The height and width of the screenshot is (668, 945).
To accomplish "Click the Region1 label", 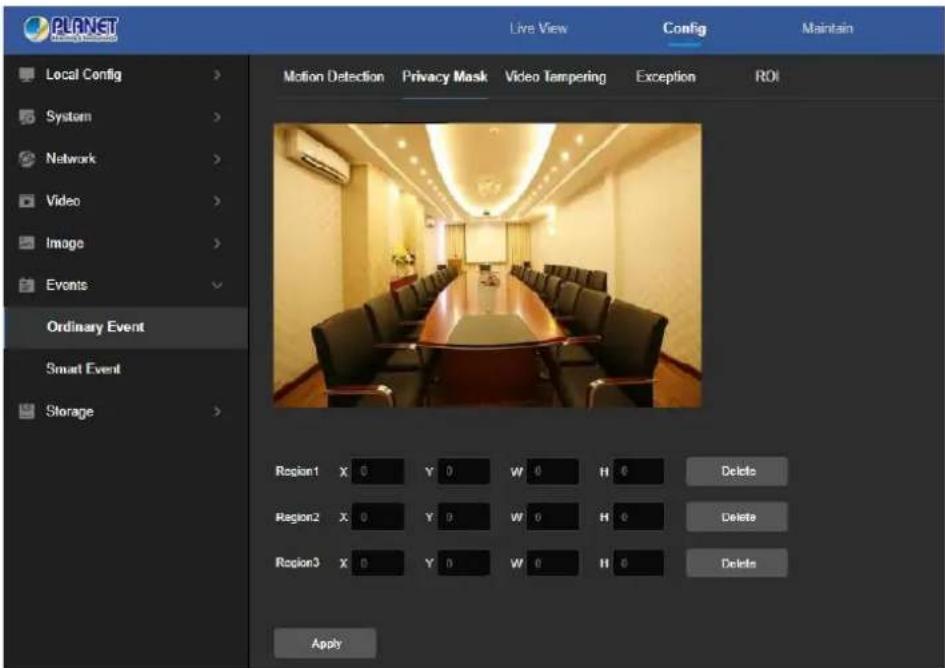I will pos(297,471).
